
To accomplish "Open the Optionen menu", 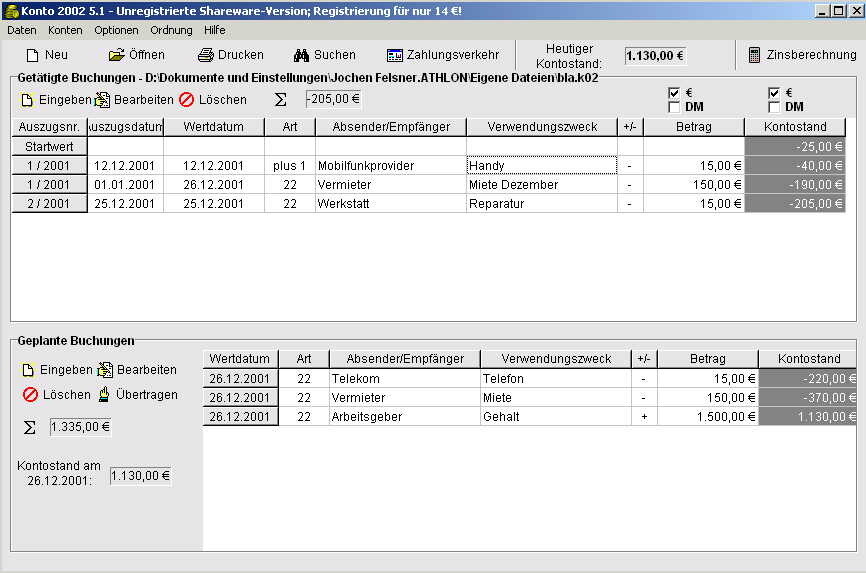I will click(116, 30).
